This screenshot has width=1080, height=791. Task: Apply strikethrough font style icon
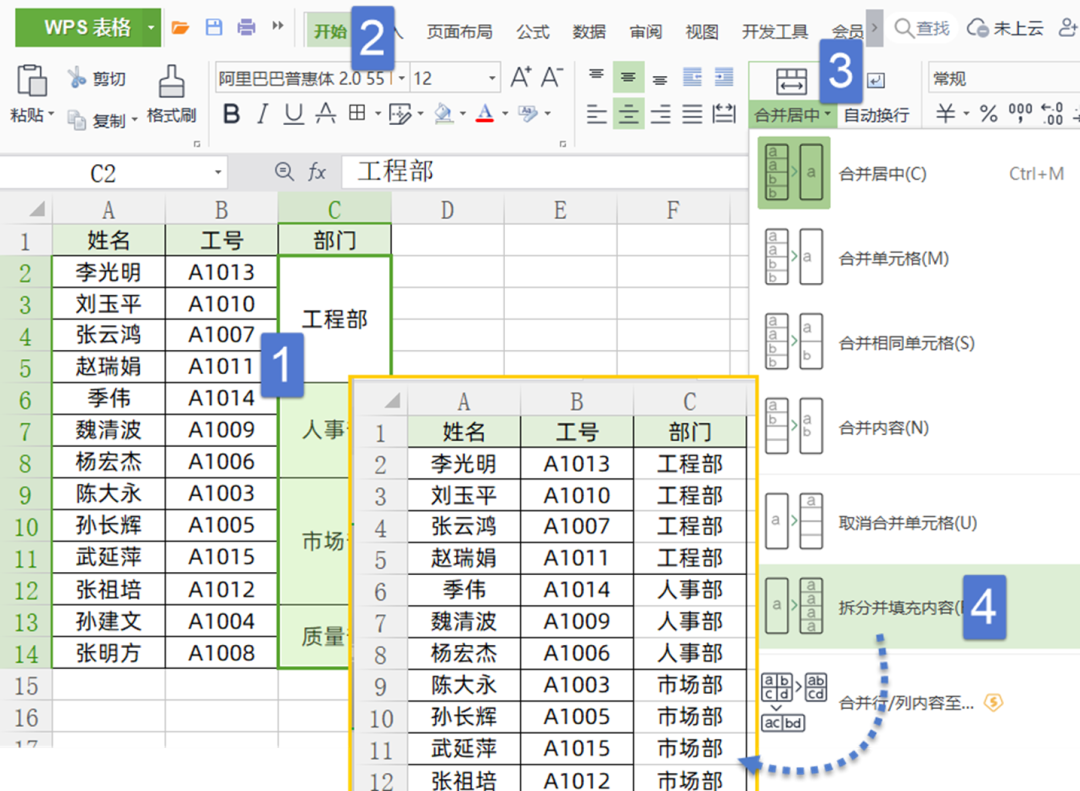(325, 114)
